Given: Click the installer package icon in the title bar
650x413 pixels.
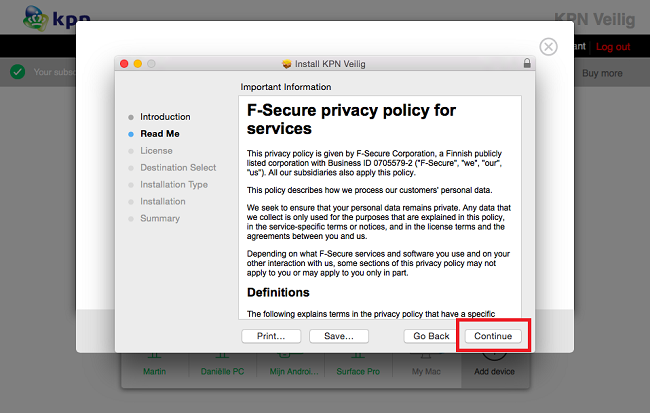Looking at the screenshot, I should click(x=287, y=64).
